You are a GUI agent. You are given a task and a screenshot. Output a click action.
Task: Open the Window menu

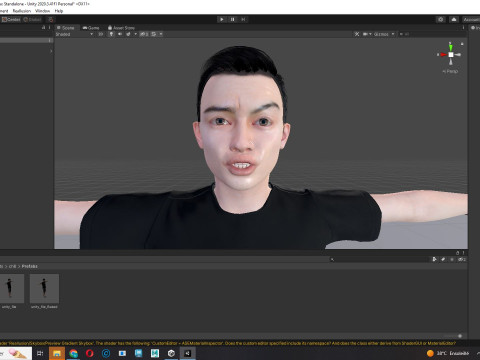pyautogui.click(x=42, y=11)
